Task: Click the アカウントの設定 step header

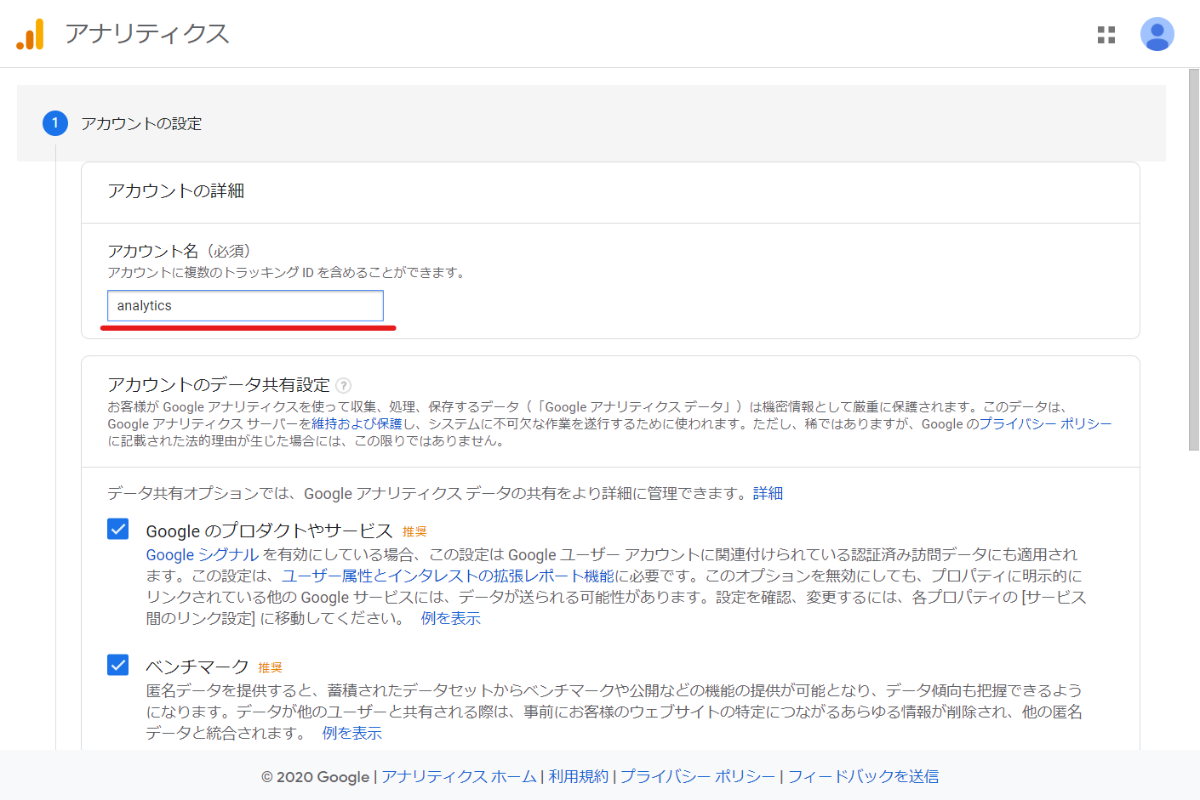Action: [x=591, y=123]
